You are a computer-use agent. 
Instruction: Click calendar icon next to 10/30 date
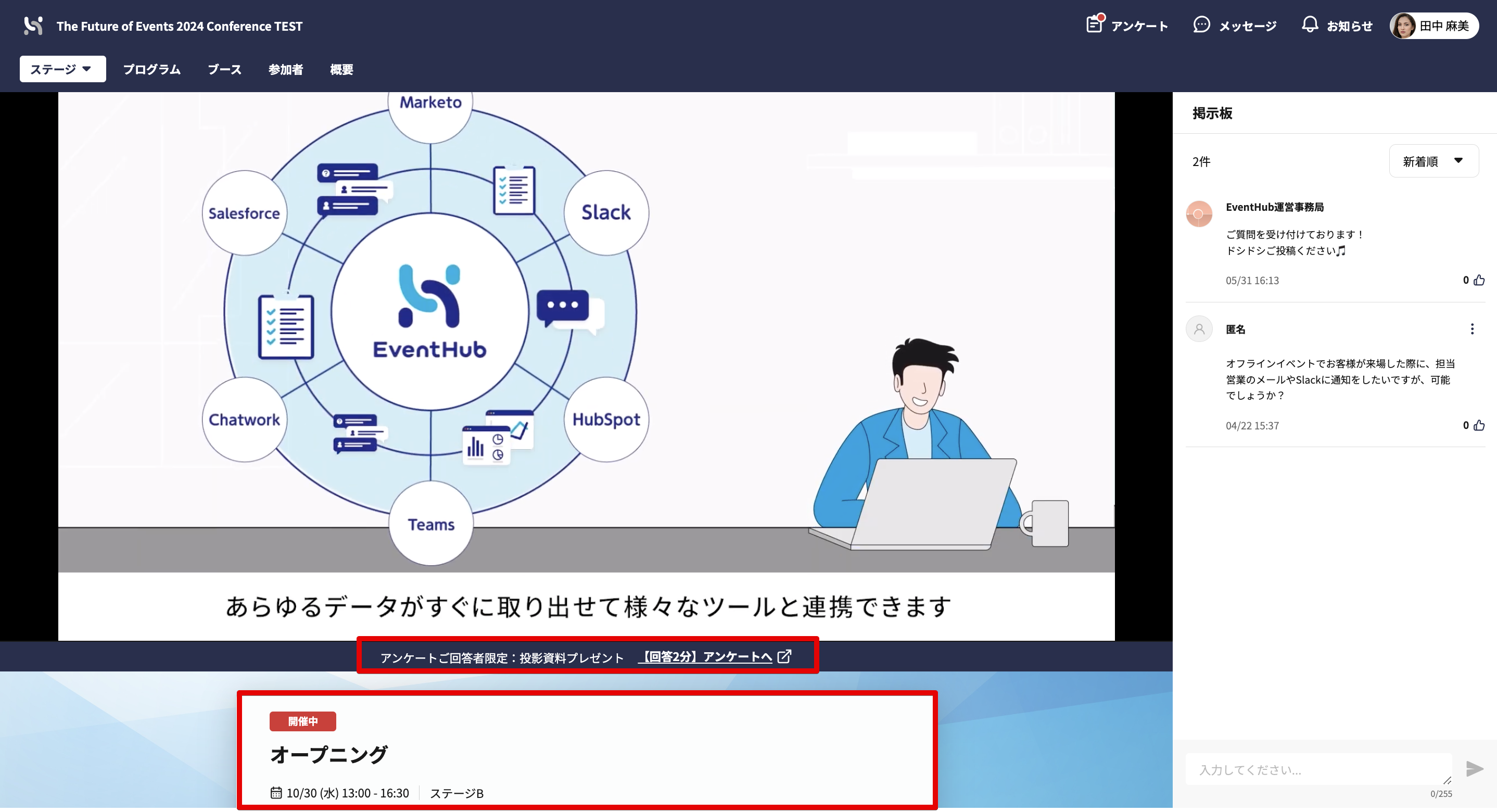click(x=276, y=793)
